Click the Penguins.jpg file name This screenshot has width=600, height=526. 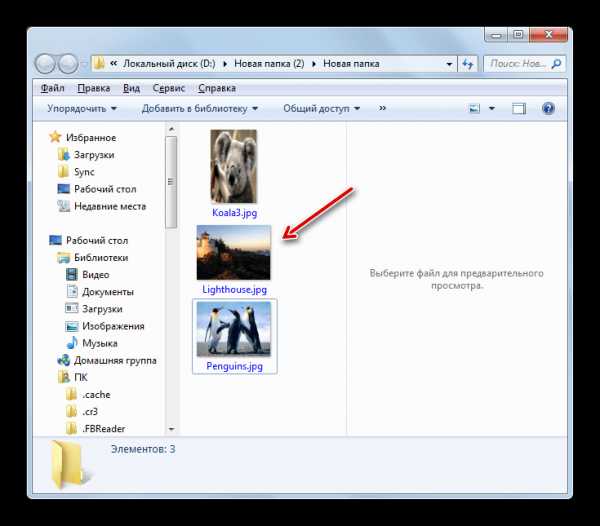click(235, 366)
